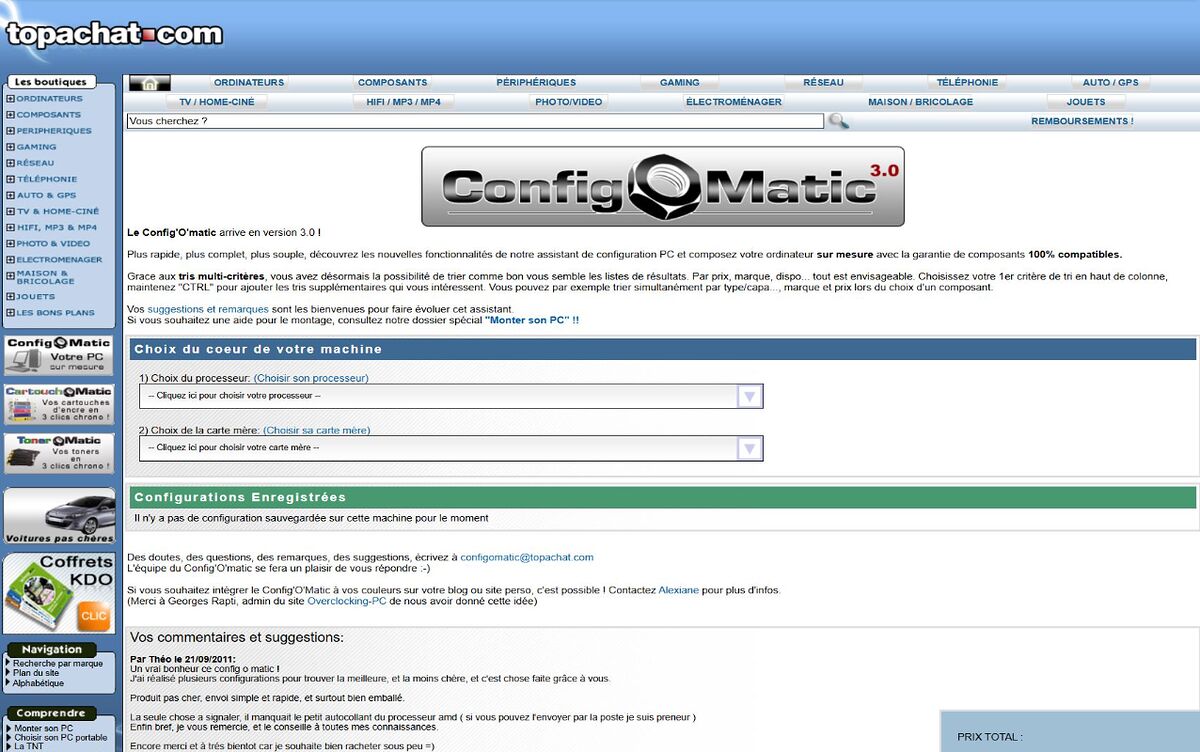Click the Config'O'Matic 3.0 main logo
The image size is (1200, 752).
pyautogui.click(x=662, y=186)
